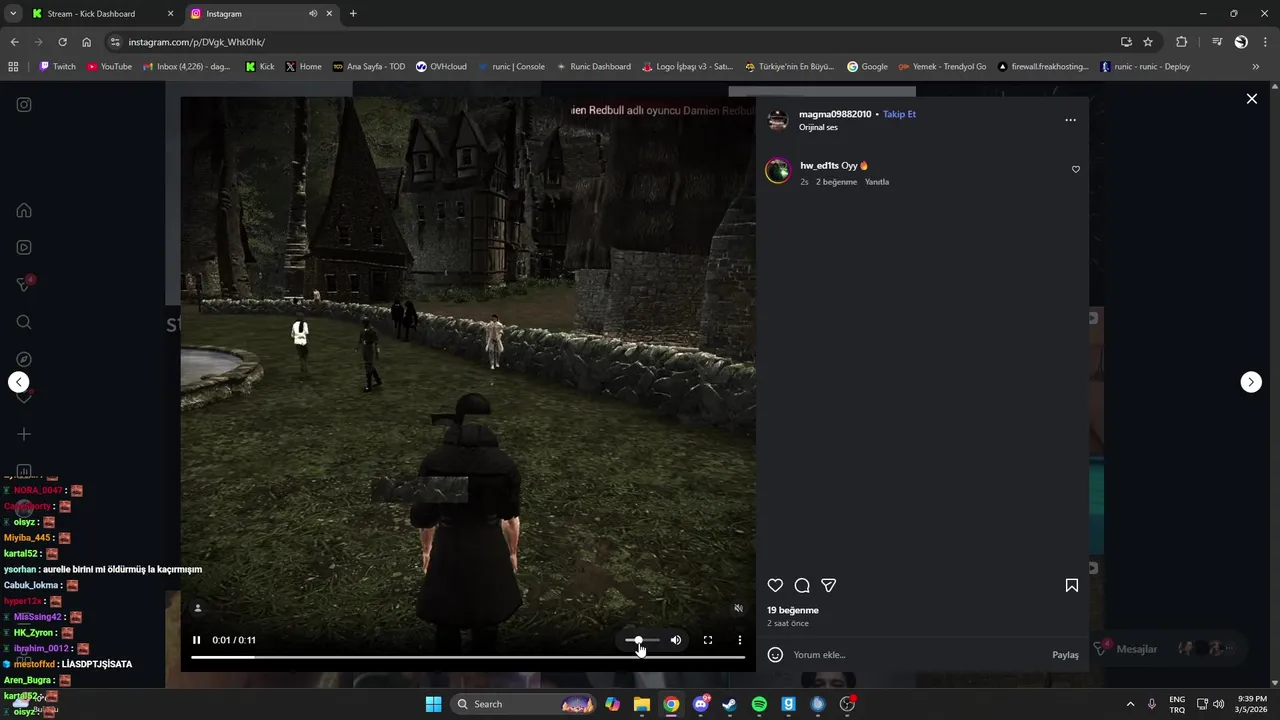Go back in browser history
This screenshot has height=720, width=1280.
click(14, 42)
